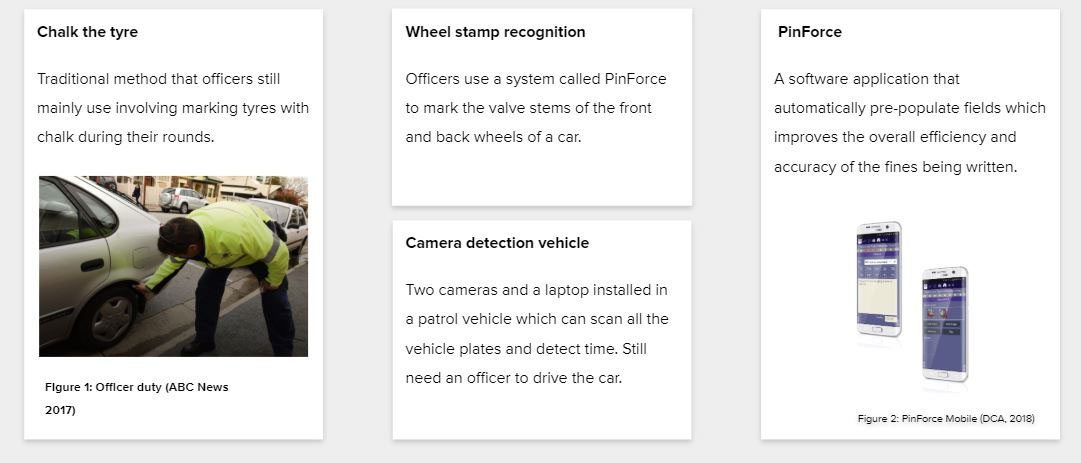
Task: Click the silver car's door handle
Action: click(92, 265)
